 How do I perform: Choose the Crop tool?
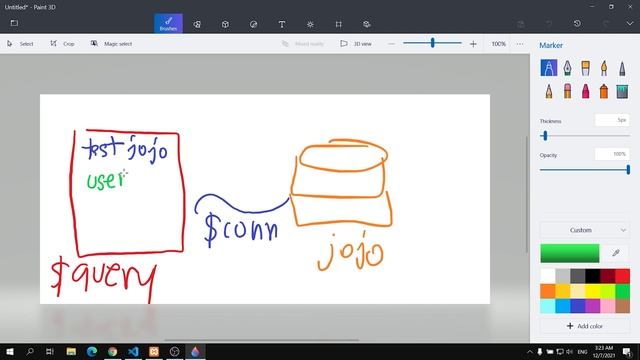point(62,44)
